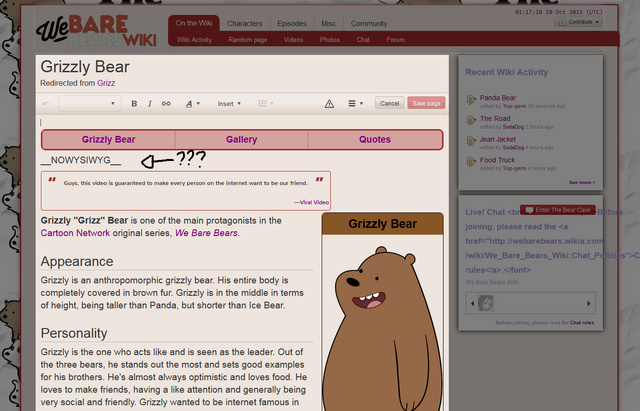The height and width of the screenshot is (411, 640).
Task: Click the __NOWYSIWYG__ text in editor
Action: [x=81, y=160]
